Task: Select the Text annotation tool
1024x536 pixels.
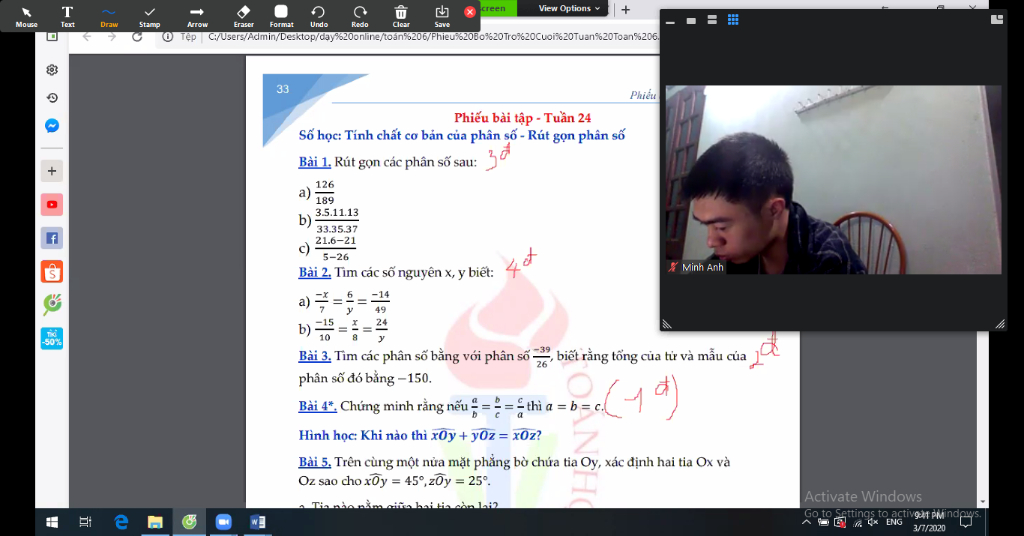Action: point(67,16)
